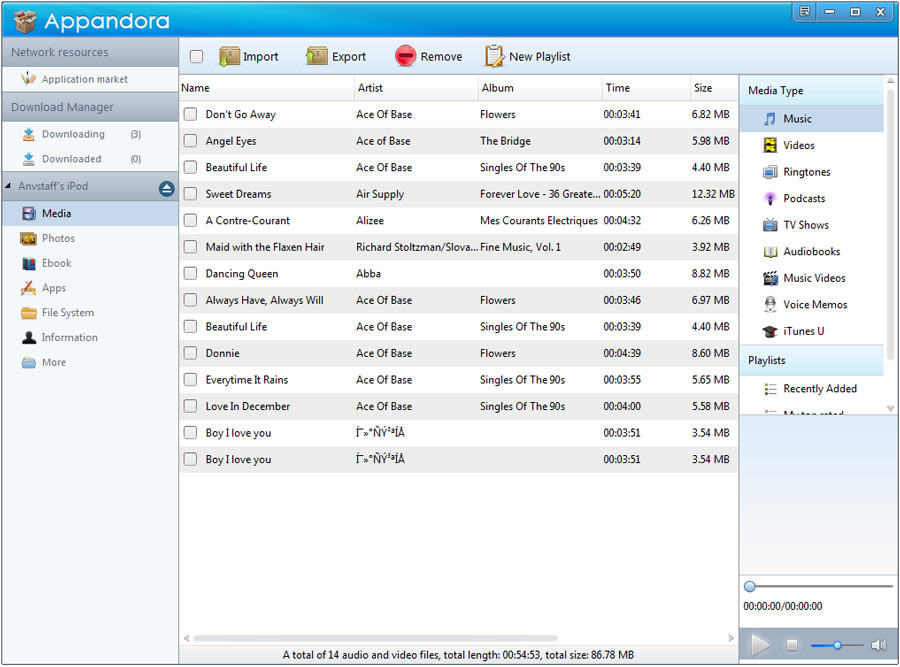
Task: Click the red Remove icon
Action: pos(405,56)
